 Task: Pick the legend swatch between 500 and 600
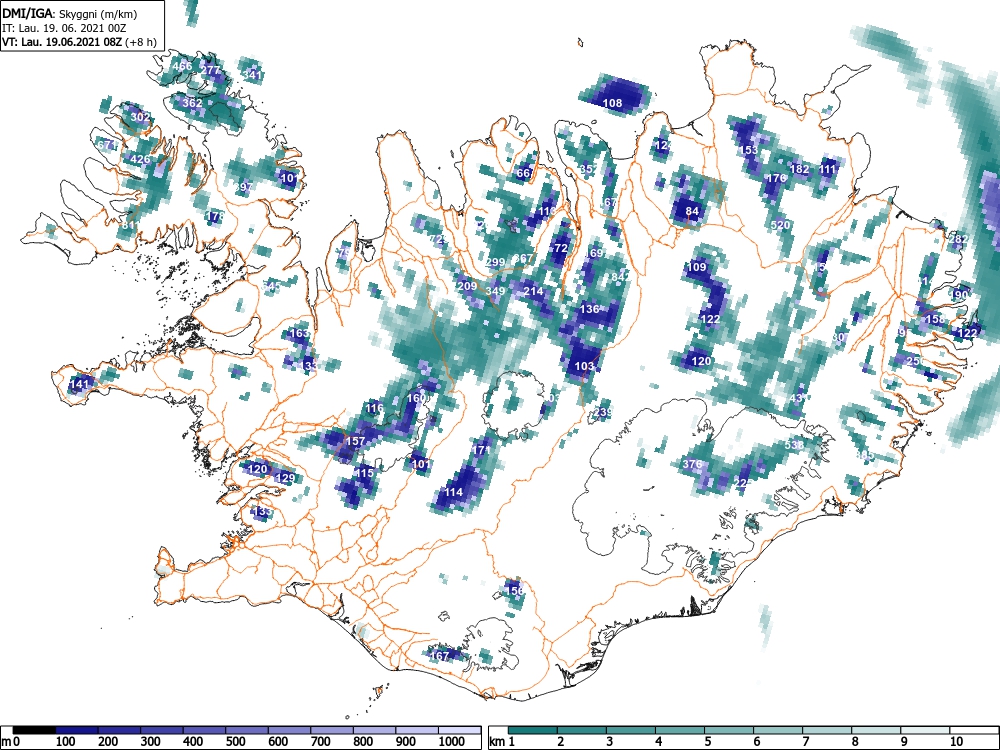pos(247,730)
